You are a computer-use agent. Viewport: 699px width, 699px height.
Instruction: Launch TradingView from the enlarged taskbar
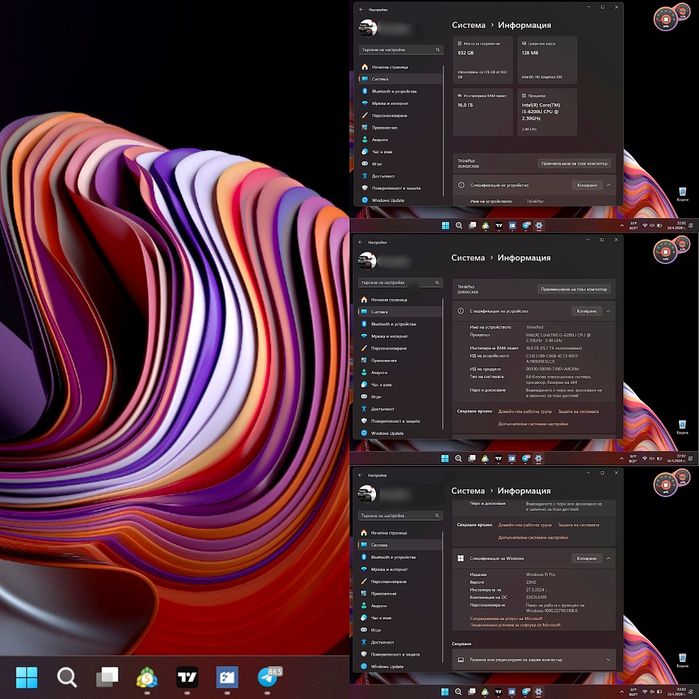[x=187, y=677]
